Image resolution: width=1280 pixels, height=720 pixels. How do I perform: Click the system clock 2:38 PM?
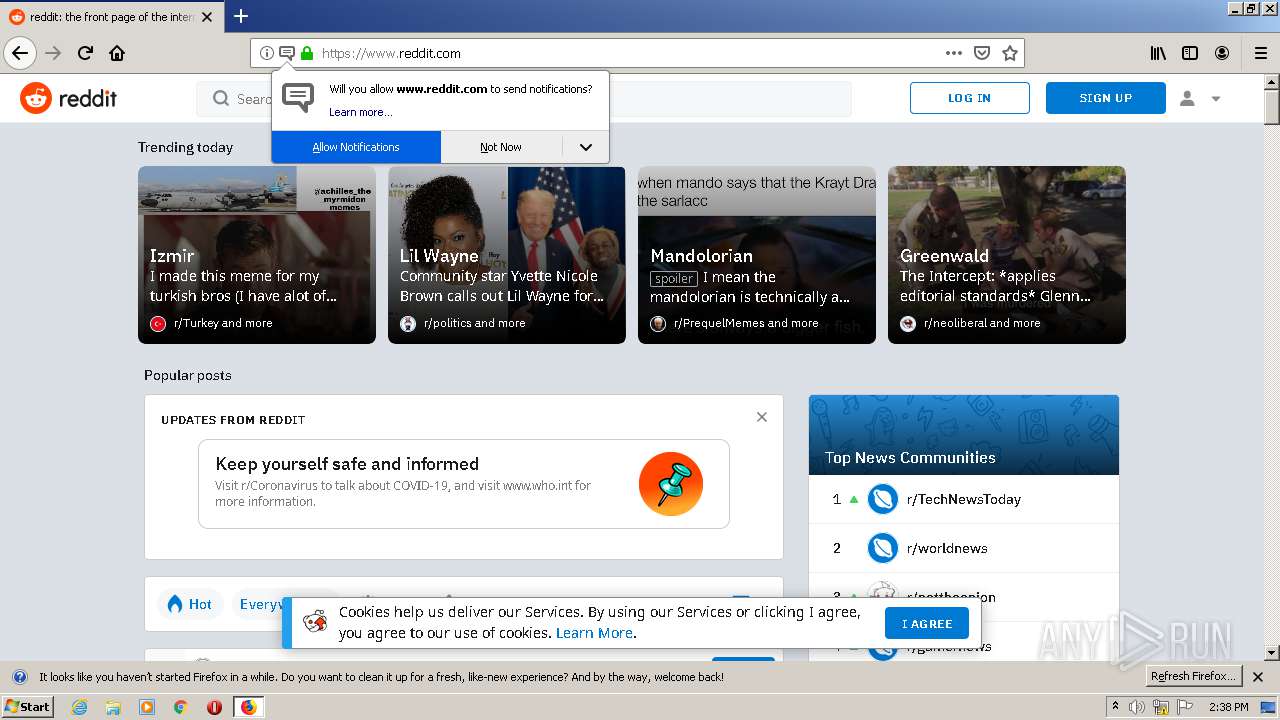coord(1228,707)
